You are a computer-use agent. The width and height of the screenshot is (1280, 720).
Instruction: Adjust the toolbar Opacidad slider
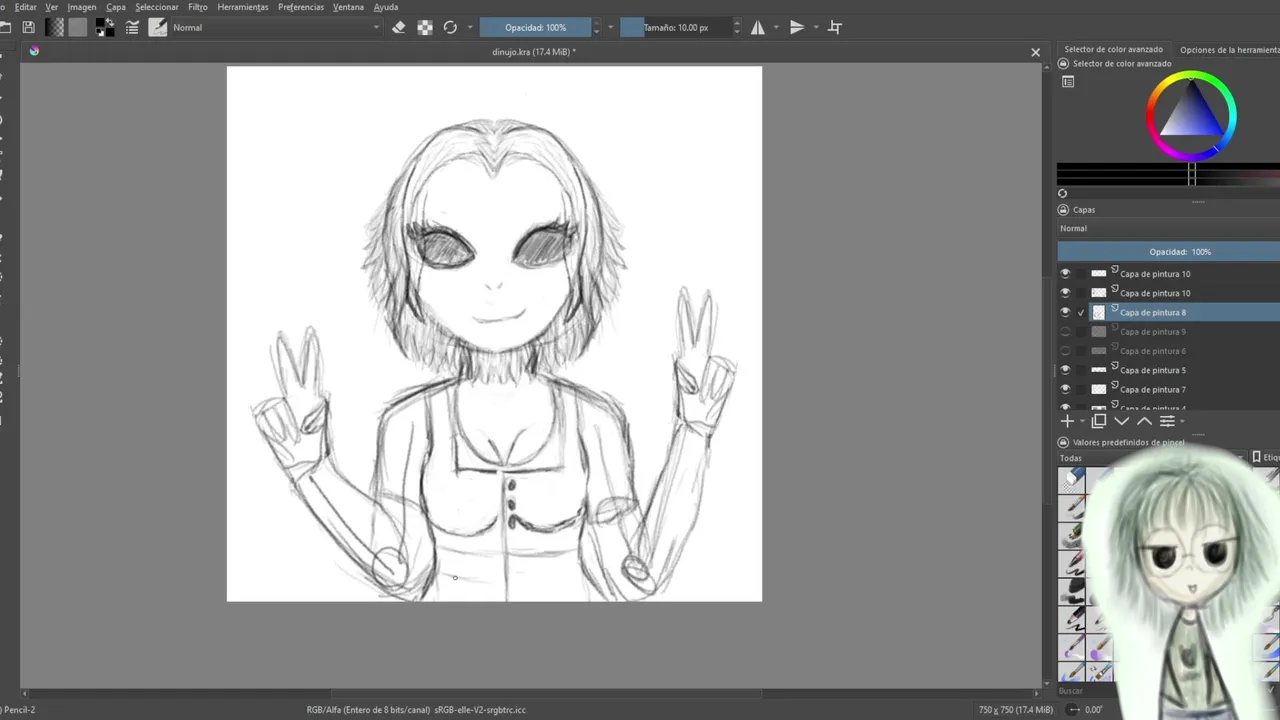(x=535, y=28)
